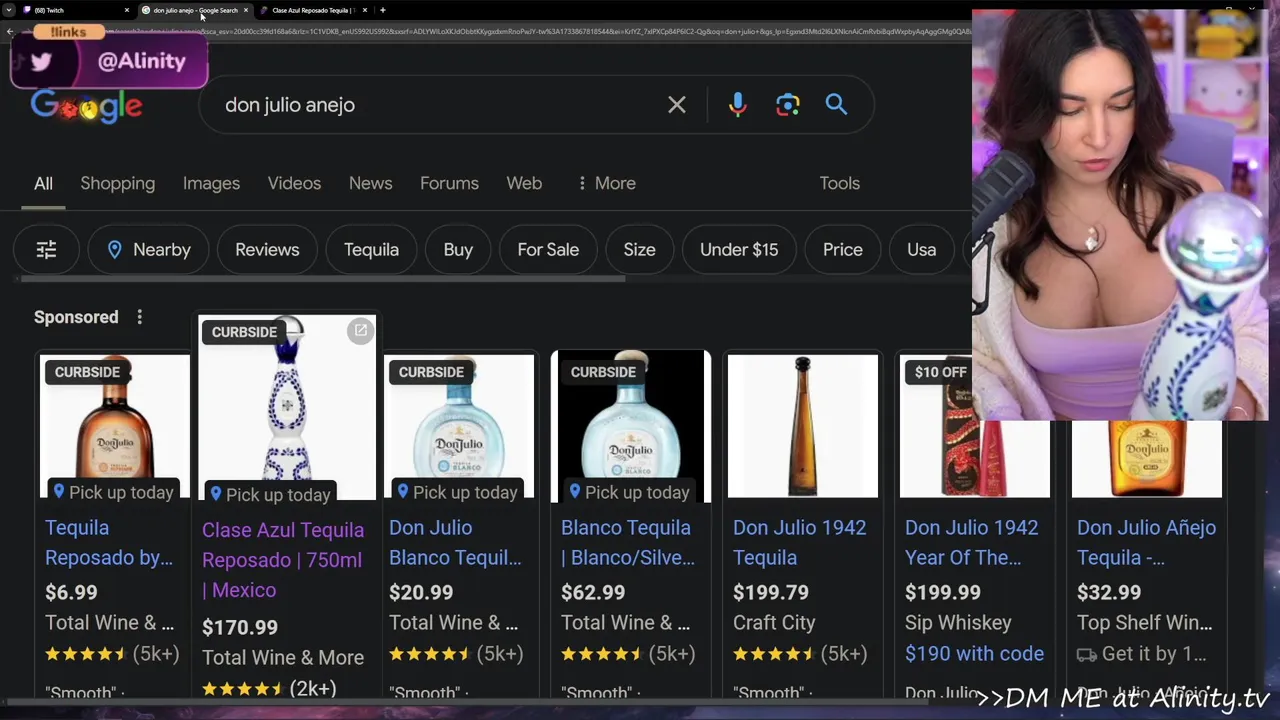Switch to the Images tab
This screenshot has width=1280, height=720.
point(211,183)
